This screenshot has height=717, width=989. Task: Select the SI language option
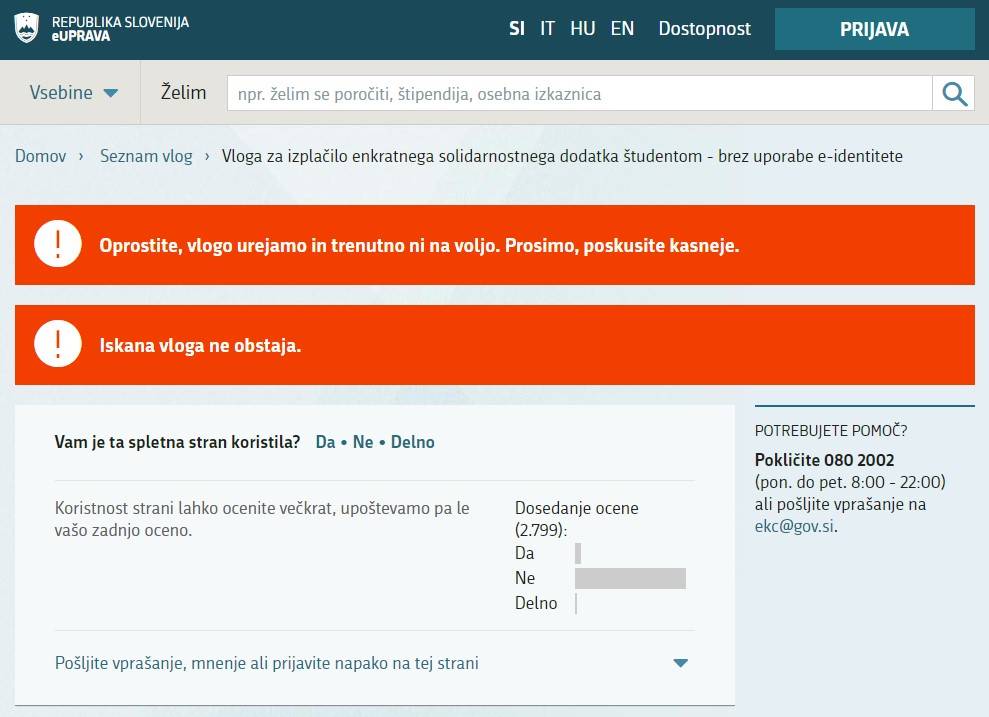tap(516, 29)
